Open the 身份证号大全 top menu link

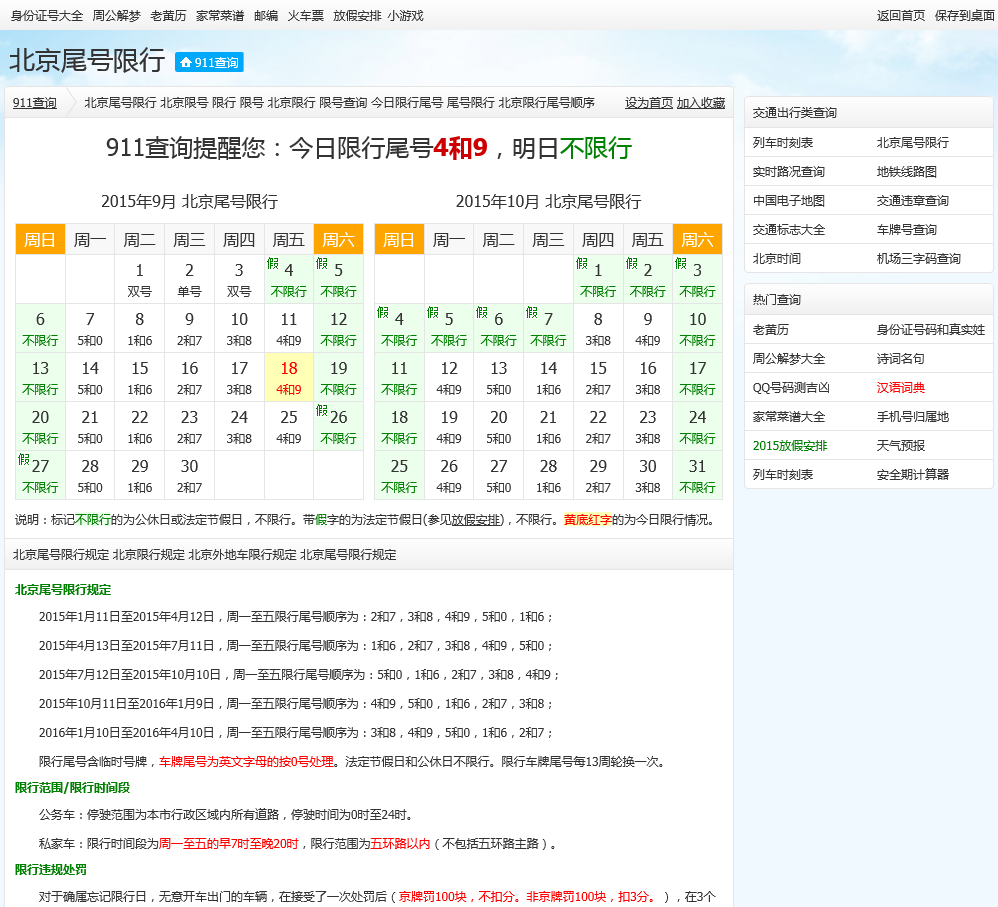tap(47, 16)
